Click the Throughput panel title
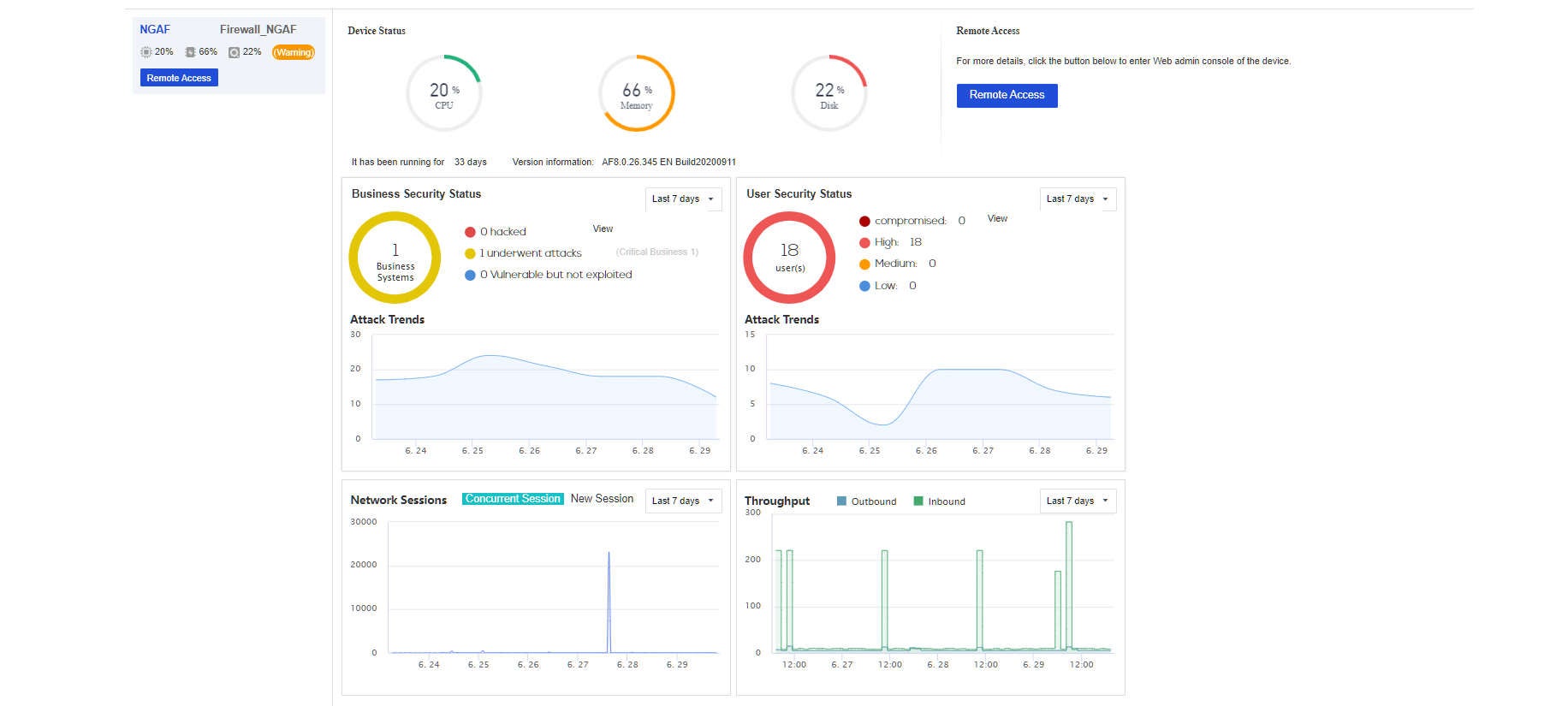This screenshot has width=1568, height=706. [777, 501]
